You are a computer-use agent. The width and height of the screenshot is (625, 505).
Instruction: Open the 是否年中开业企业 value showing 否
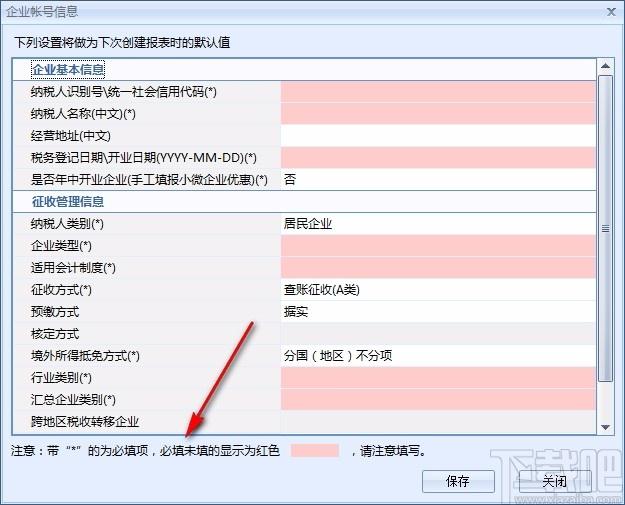pos(438,180)
